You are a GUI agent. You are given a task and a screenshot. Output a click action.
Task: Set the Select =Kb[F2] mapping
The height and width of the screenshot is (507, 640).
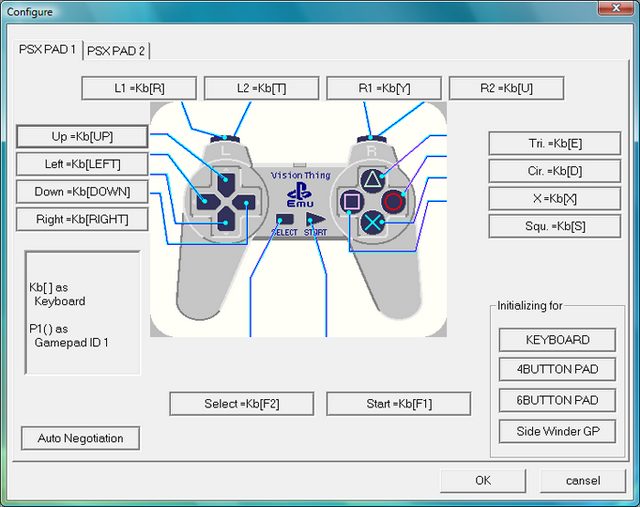[242, 404]
